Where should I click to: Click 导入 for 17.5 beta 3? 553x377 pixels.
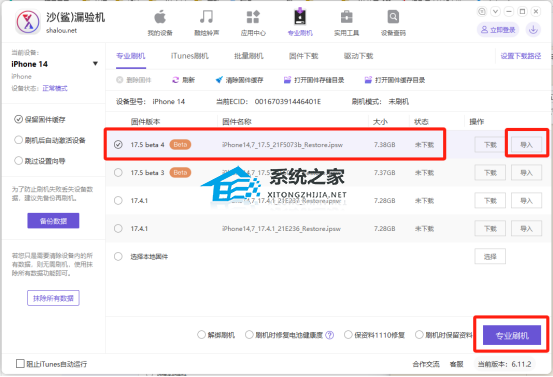pyautogui.click(x=527, y=173)
